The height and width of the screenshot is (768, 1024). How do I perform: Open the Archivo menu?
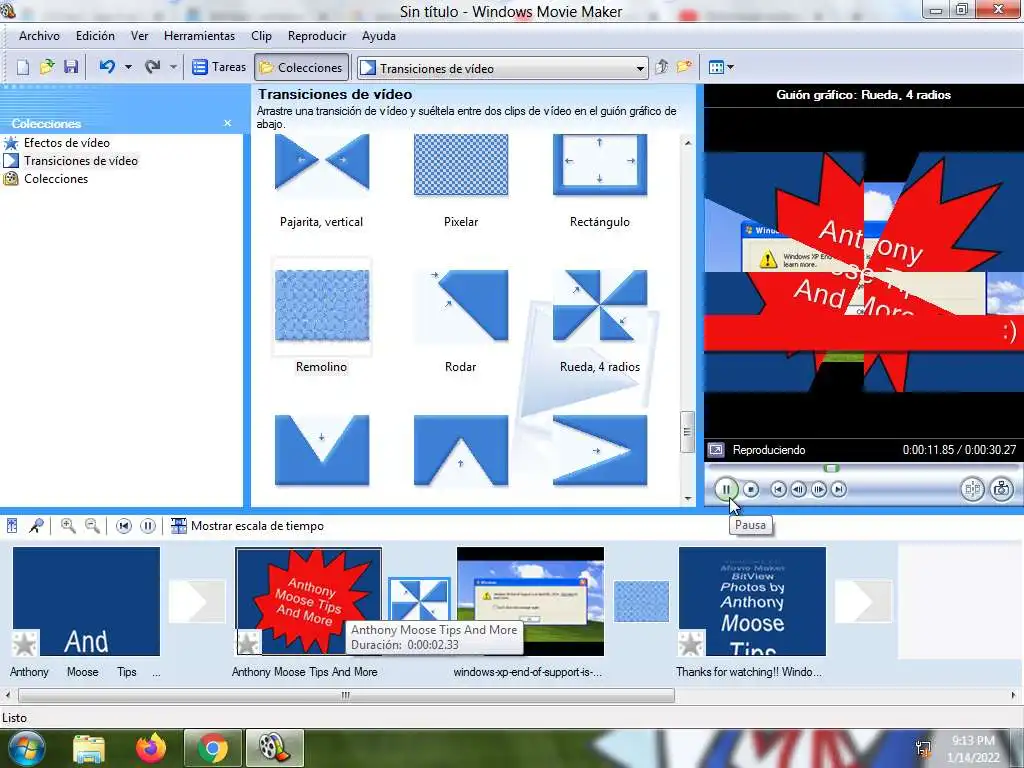(x=39, y=36)
